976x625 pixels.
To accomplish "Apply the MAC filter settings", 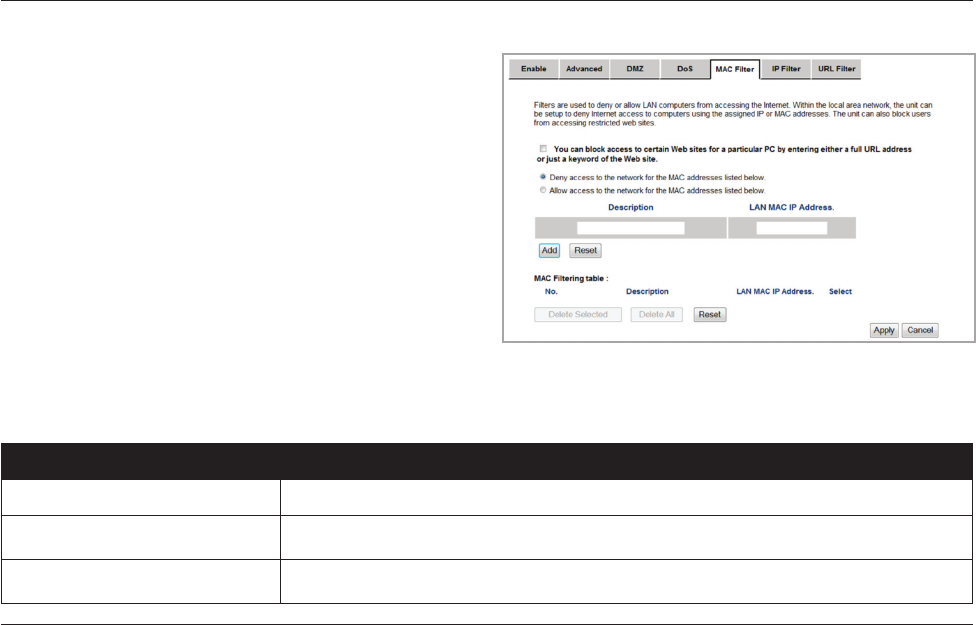I will tap(883, 330).
